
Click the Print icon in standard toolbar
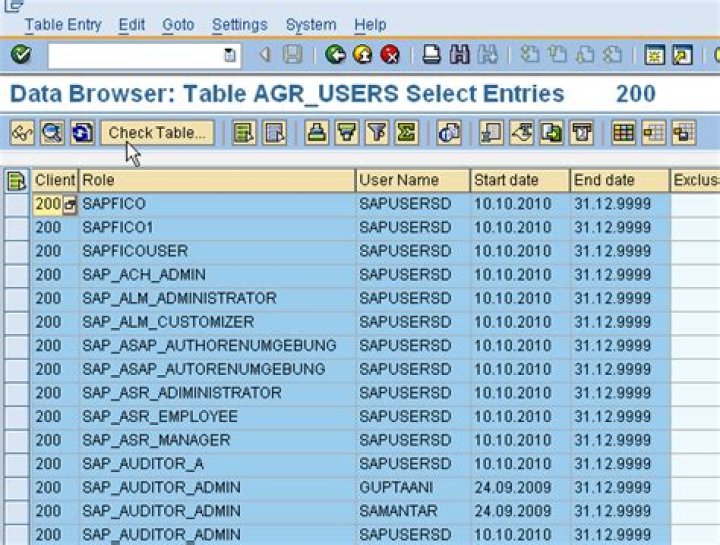coord(432,55)
